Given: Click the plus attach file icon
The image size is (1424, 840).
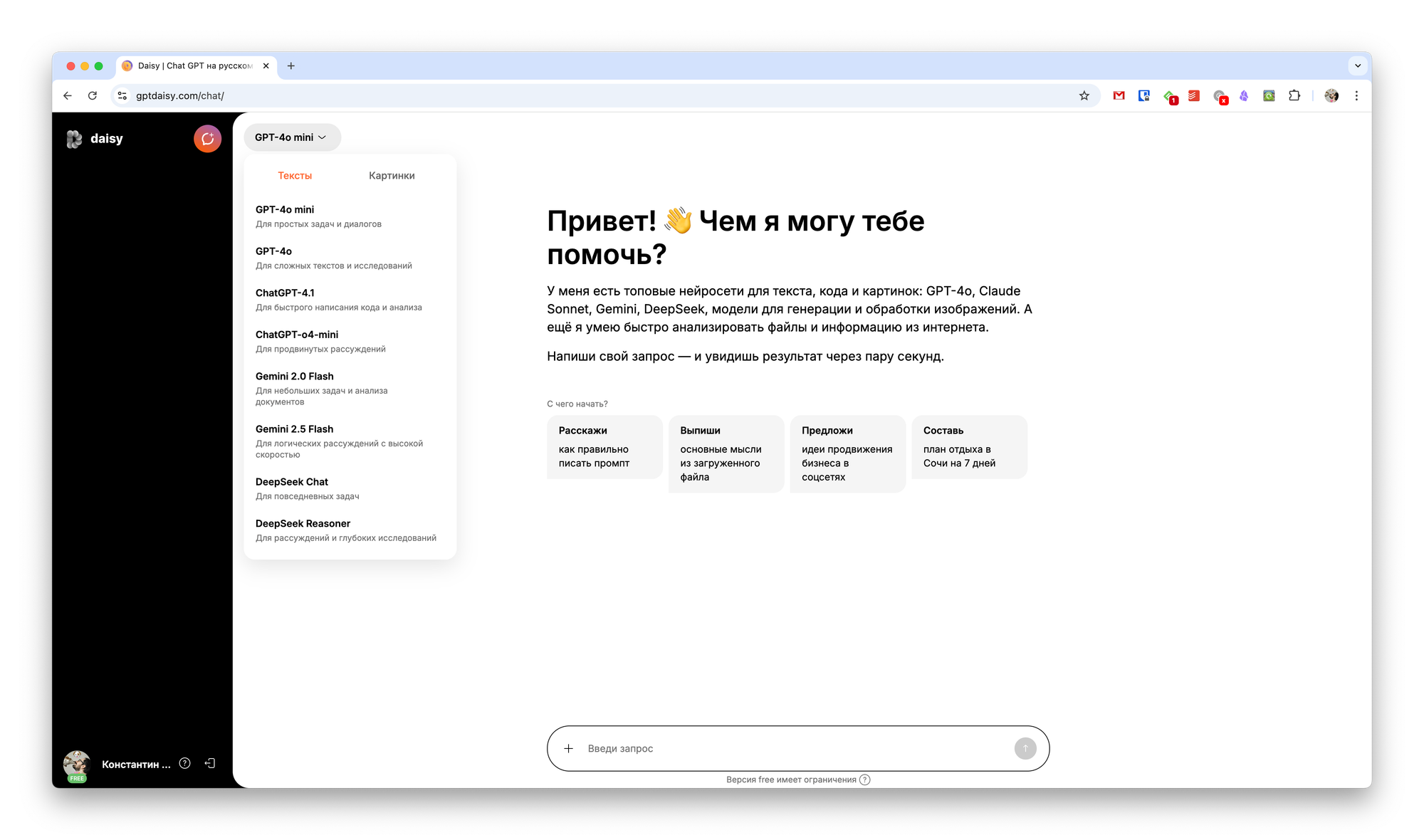Looking at the screenshot, I should pyautogui.click(x=568, y=748).
